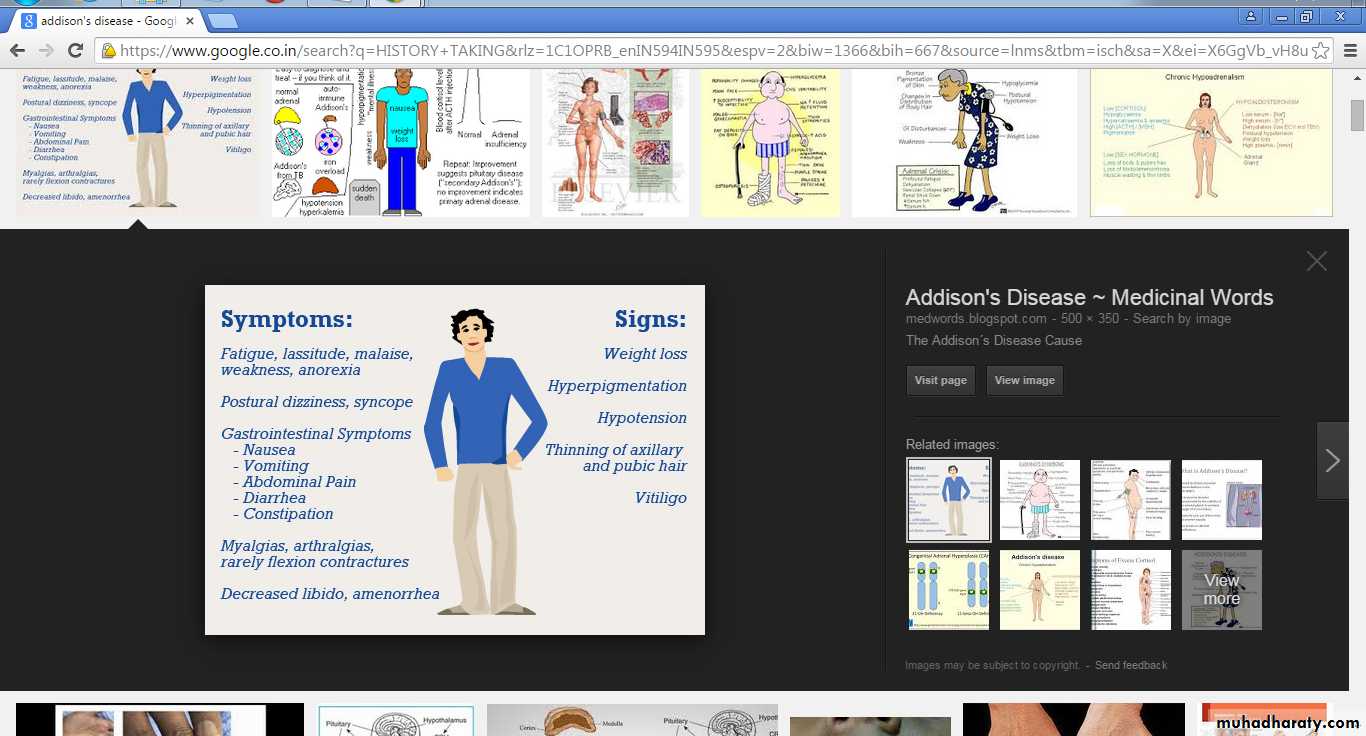Click the Visit page button
The image size is (1366, 736).
click(x=940, y=380)
